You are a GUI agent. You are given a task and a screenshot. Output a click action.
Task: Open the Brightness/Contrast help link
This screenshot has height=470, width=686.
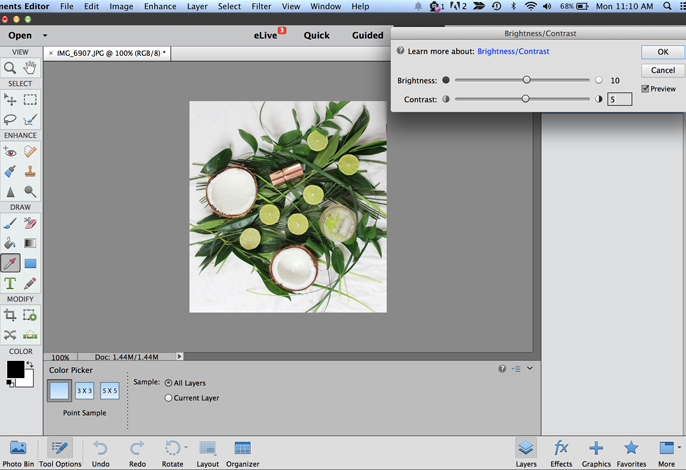pyautogui.click(x=512, y=51)
